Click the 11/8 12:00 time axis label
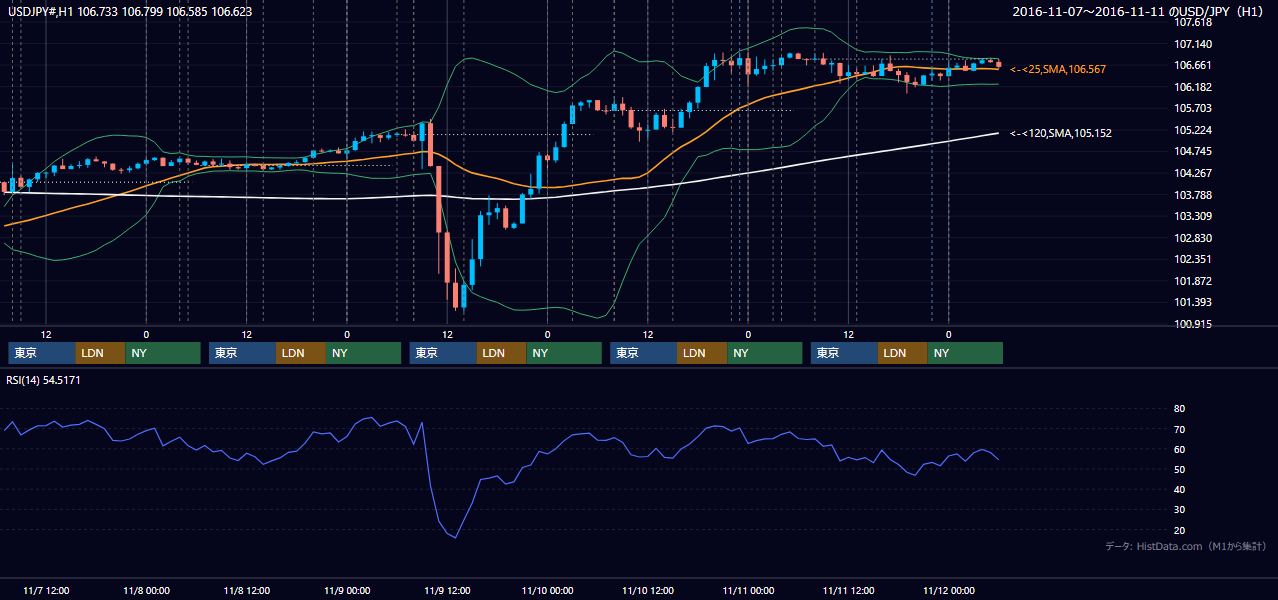Viewport: 1278px width, 600px height. click(246, 591)
